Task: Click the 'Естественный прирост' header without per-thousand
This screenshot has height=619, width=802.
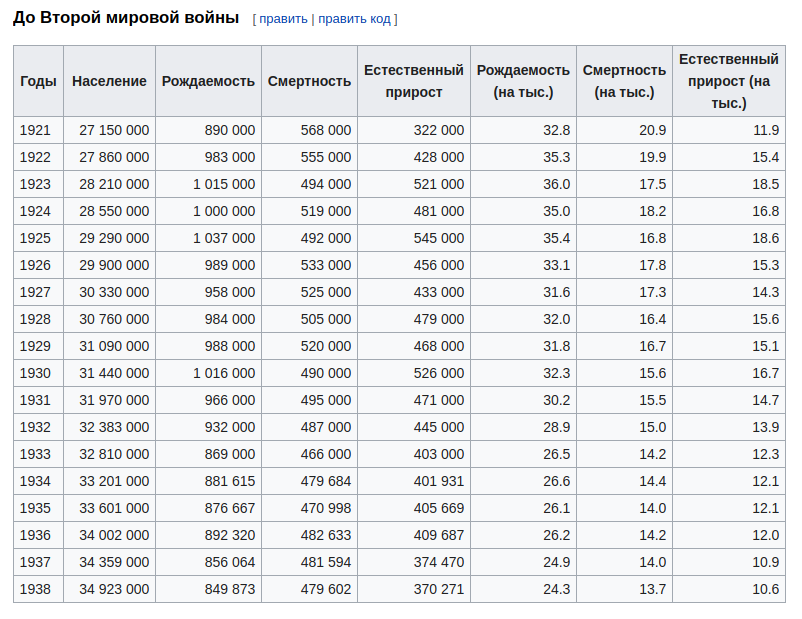Action: pos(414,81)
